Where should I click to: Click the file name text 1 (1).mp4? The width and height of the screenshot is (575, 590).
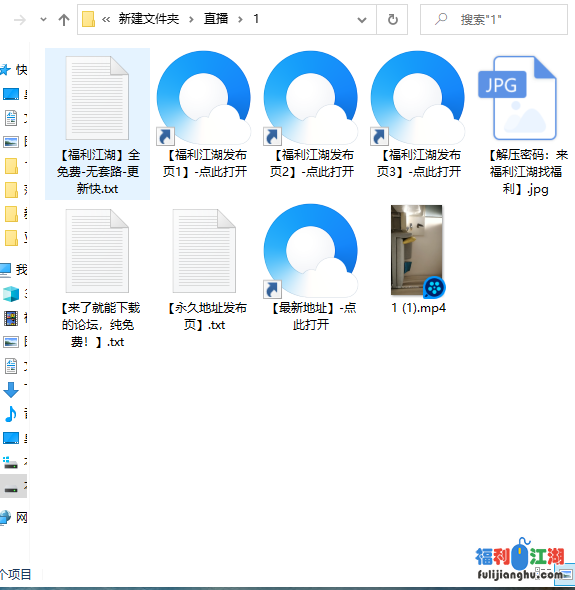click(418, 308)
